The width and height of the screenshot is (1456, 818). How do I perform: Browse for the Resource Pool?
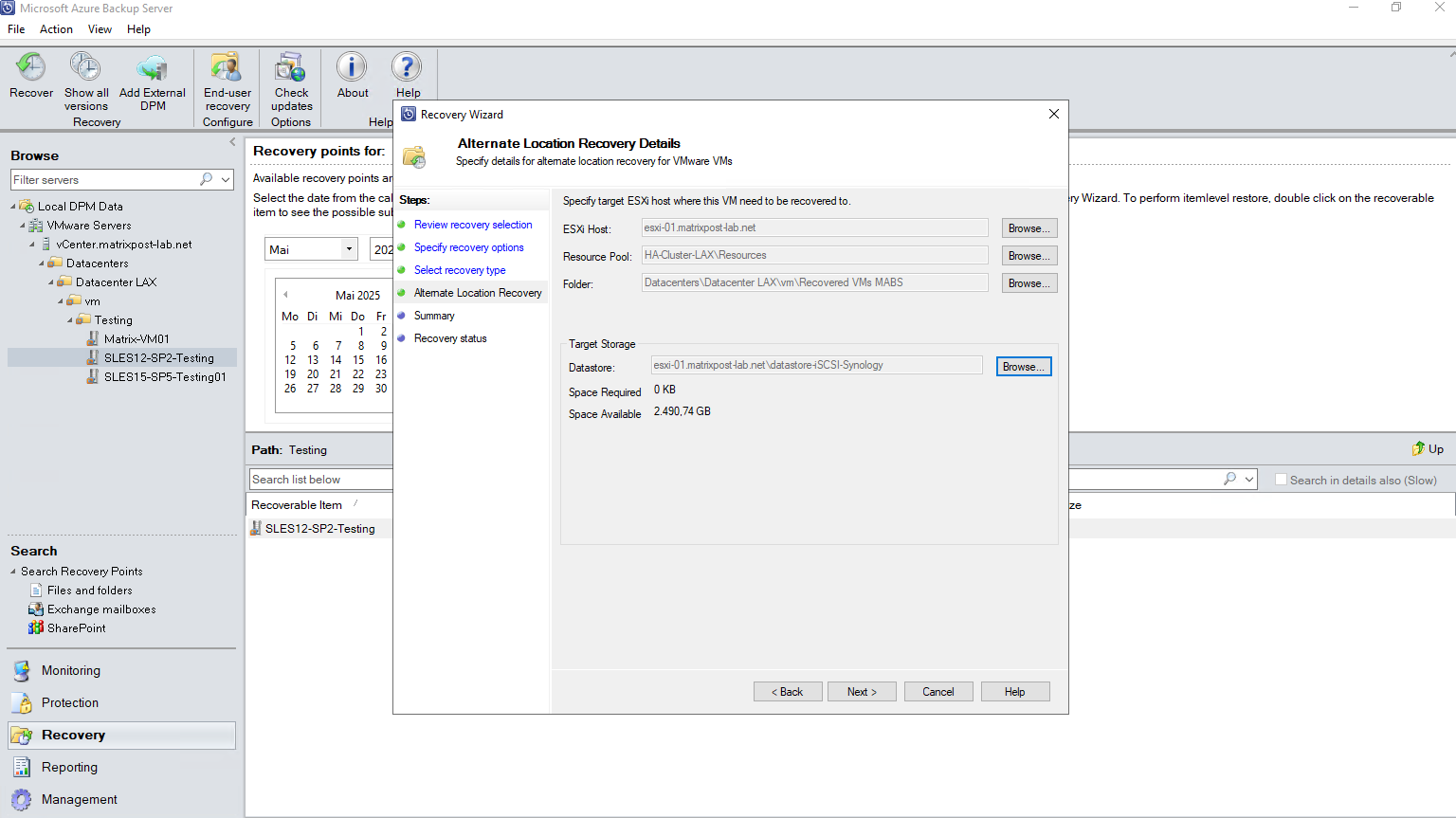click(1029, 256)
